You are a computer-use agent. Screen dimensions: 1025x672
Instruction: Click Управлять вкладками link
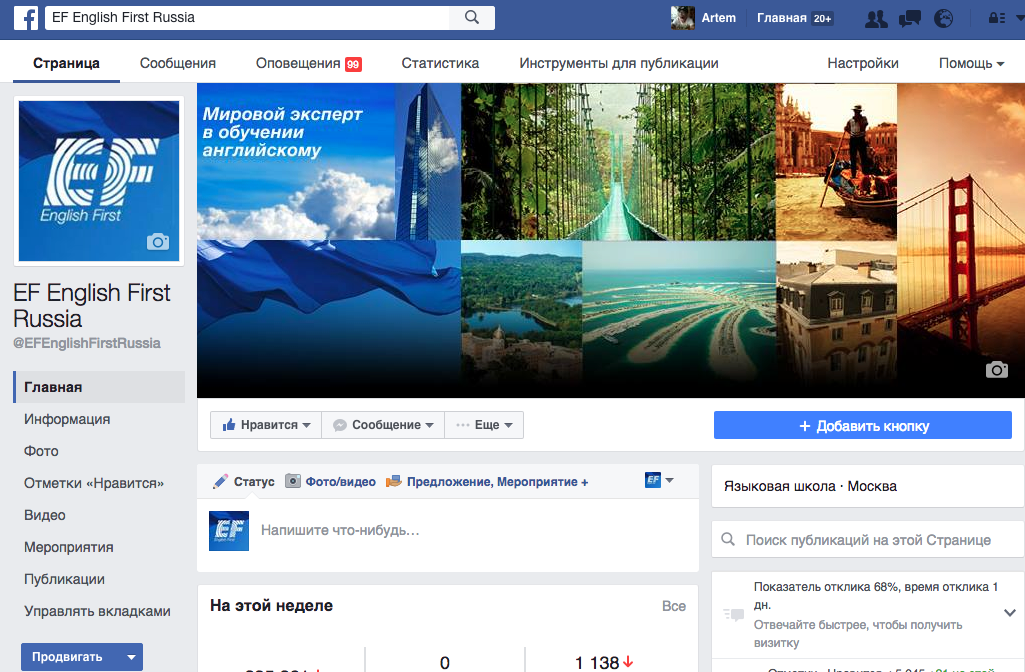tap(97, 611)
